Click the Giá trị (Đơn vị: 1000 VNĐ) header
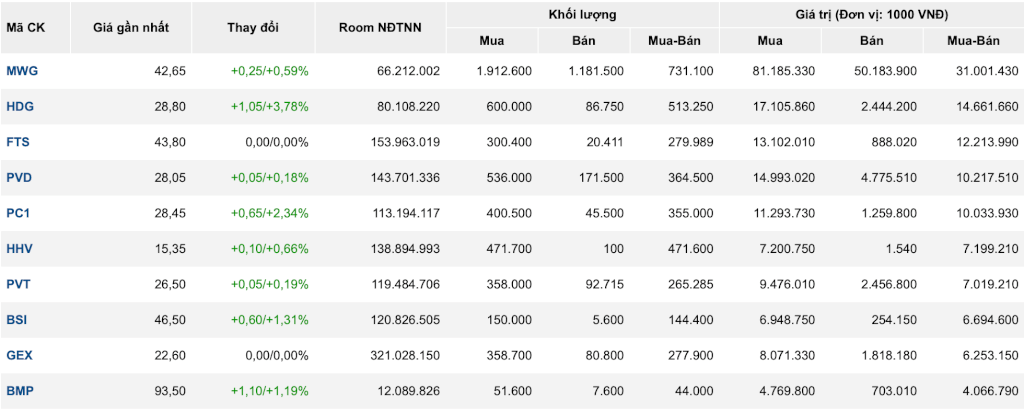 click(871, 14)
